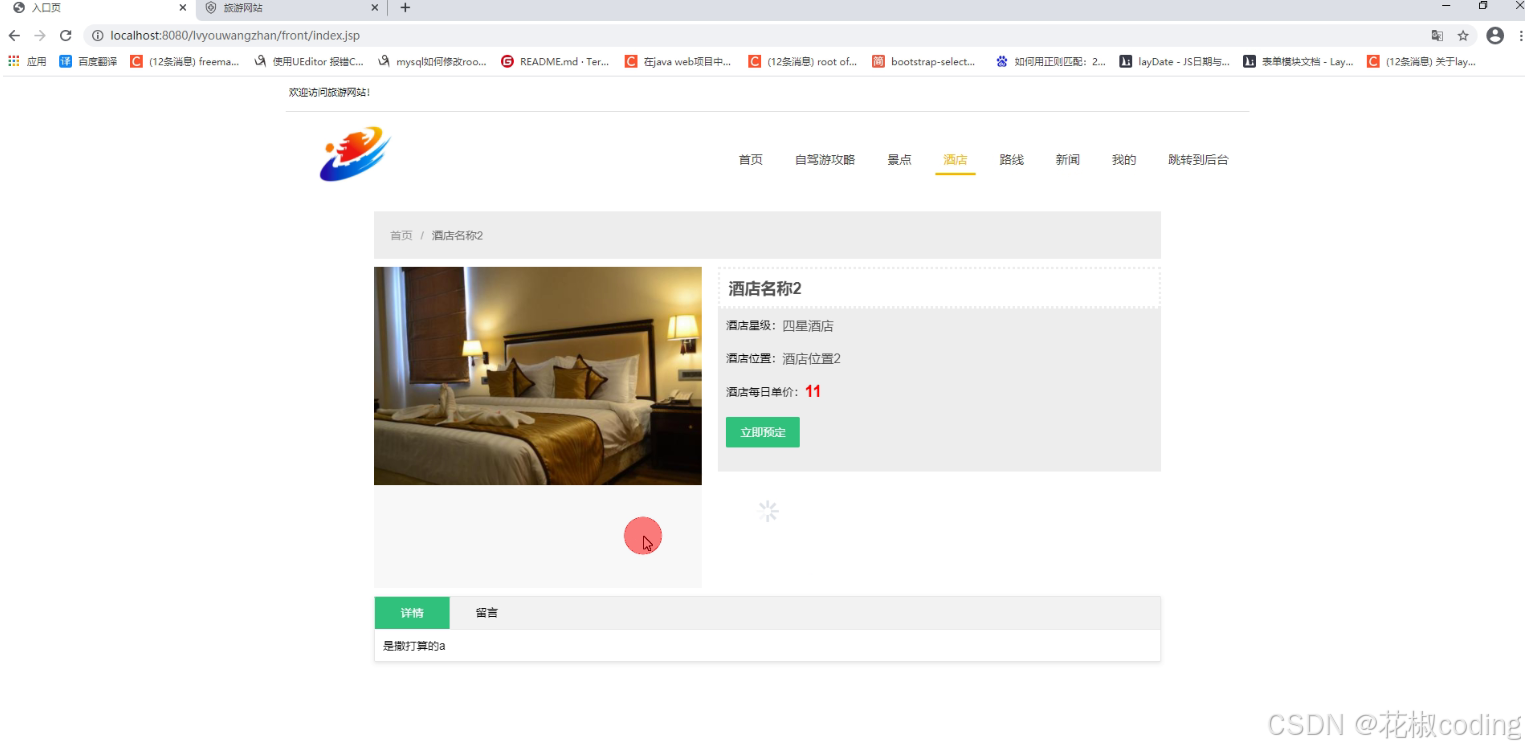This screenshot has height=751, width=1525.
Task: Open the 关于lay... bookmark
Action: (1422, 61)
